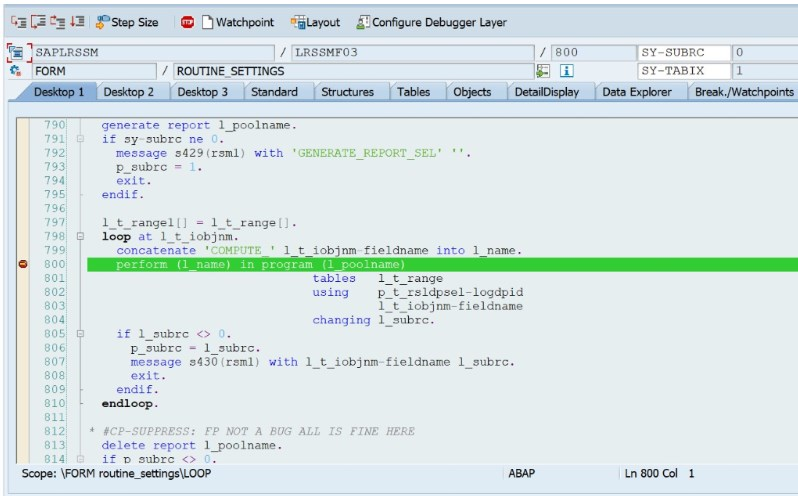Screen dimensions: 798x496
Task: Click 'changing l_subrc.' on line 804
Action: 374,320
